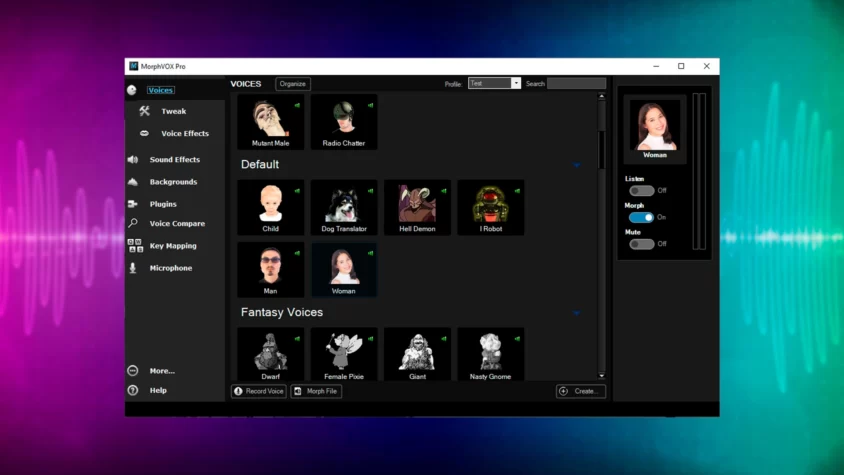Click the Morph File button

(316, 392)
